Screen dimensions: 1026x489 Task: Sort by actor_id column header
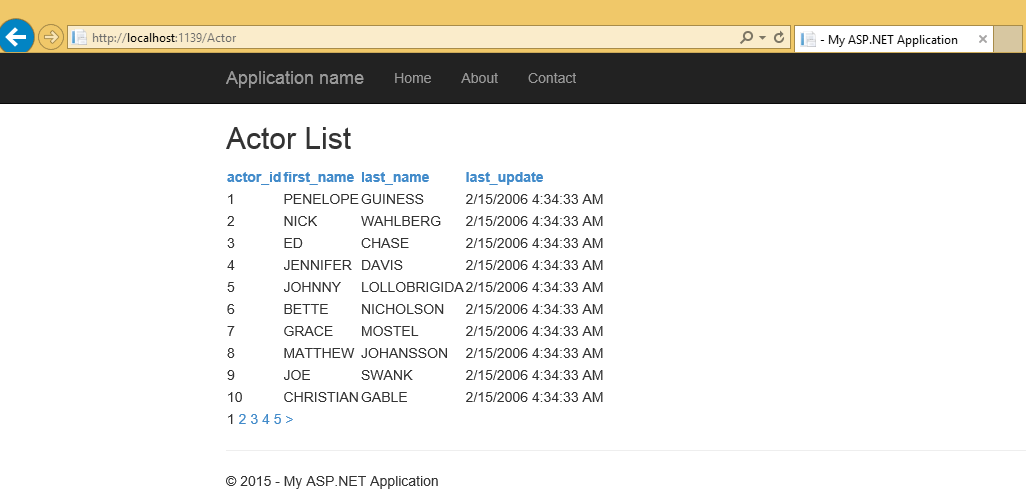pos(254,177)
